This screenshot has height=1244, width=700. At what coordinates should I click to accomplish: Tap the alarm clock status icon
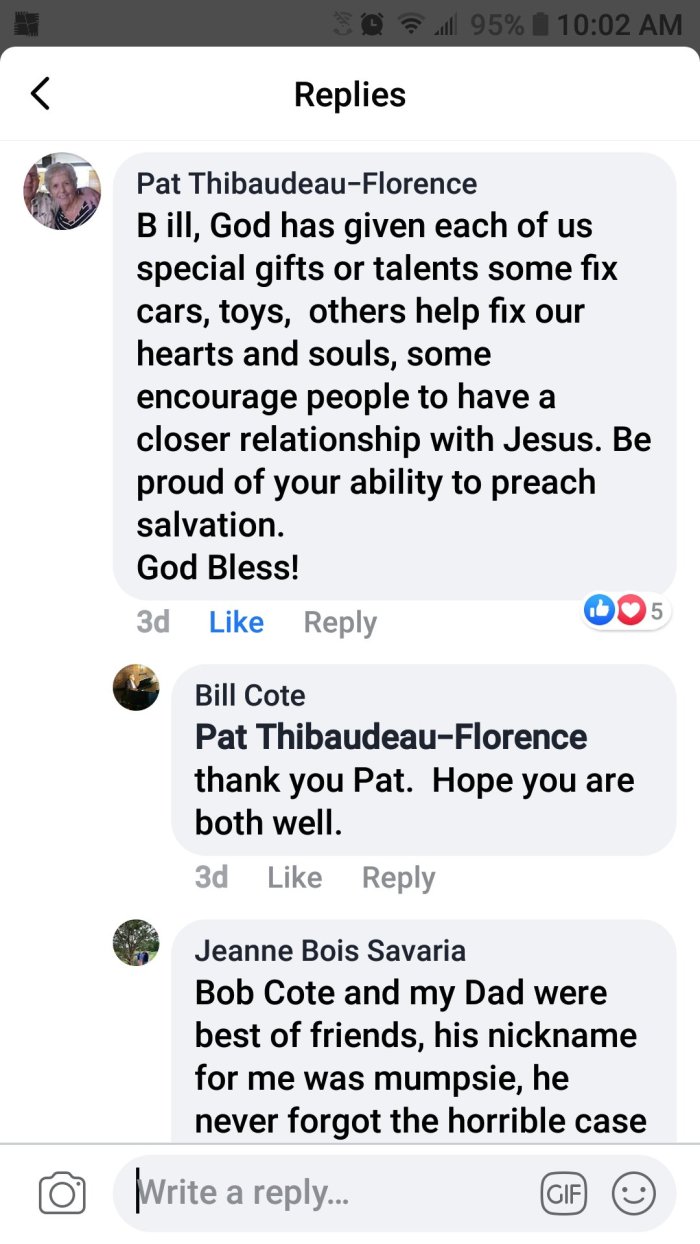(x=370, y=24)
